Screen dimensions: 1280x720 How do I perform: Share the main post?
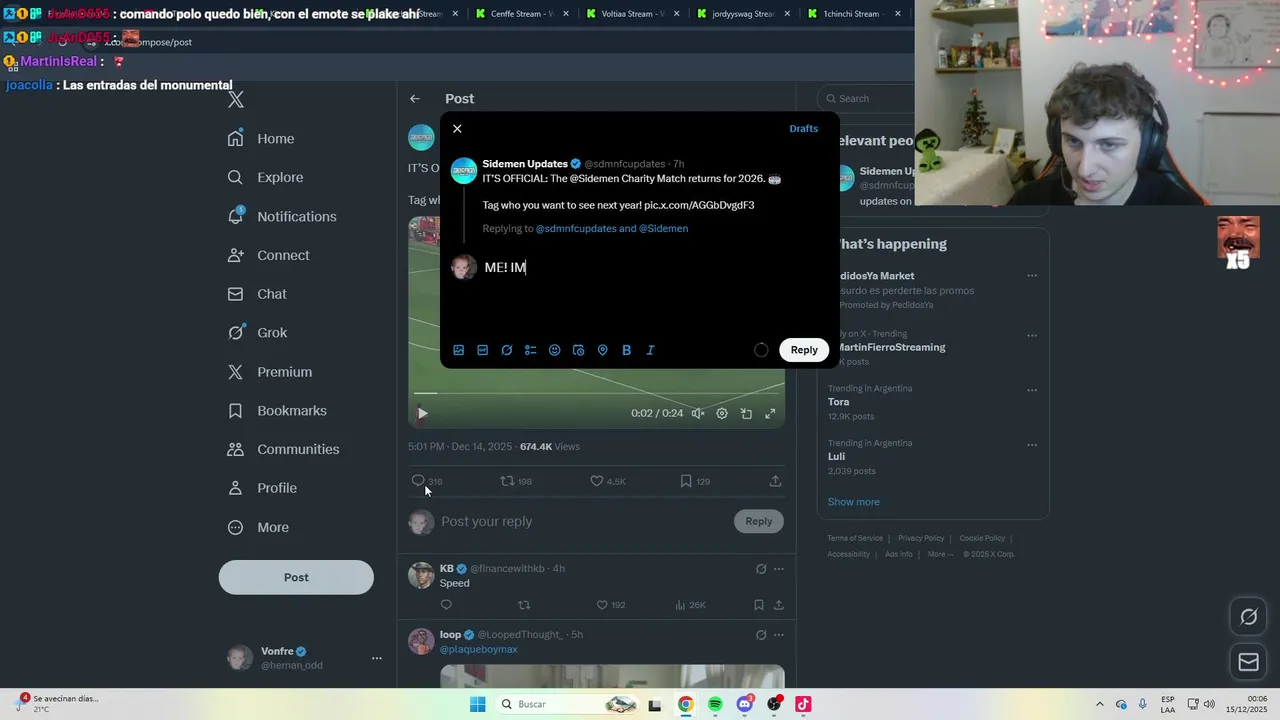[775, 481]
